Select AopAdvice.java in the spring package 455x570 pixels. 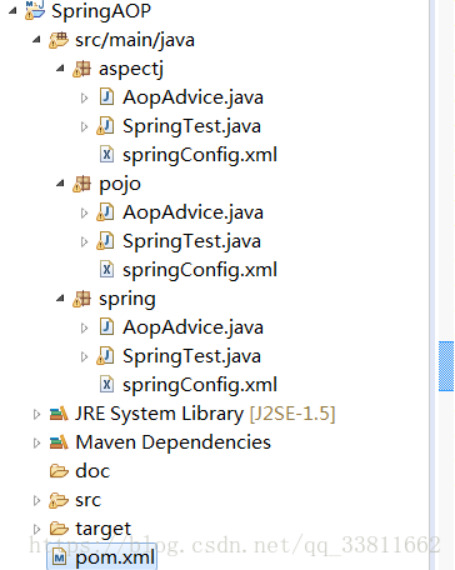193,327
